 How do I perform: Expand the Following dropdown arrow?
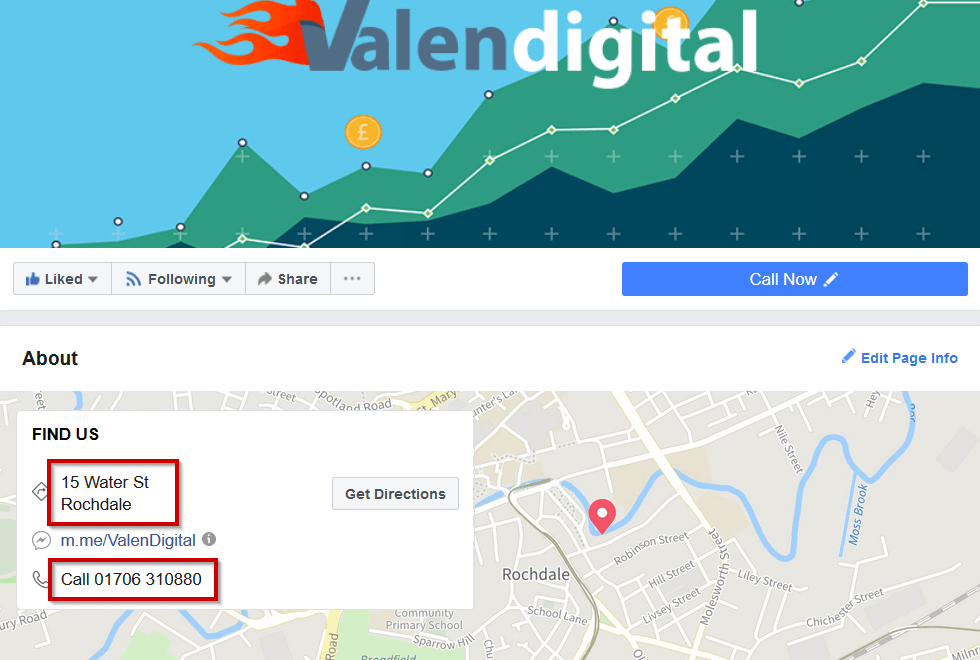pyautogui.click(x=227, y=279)
